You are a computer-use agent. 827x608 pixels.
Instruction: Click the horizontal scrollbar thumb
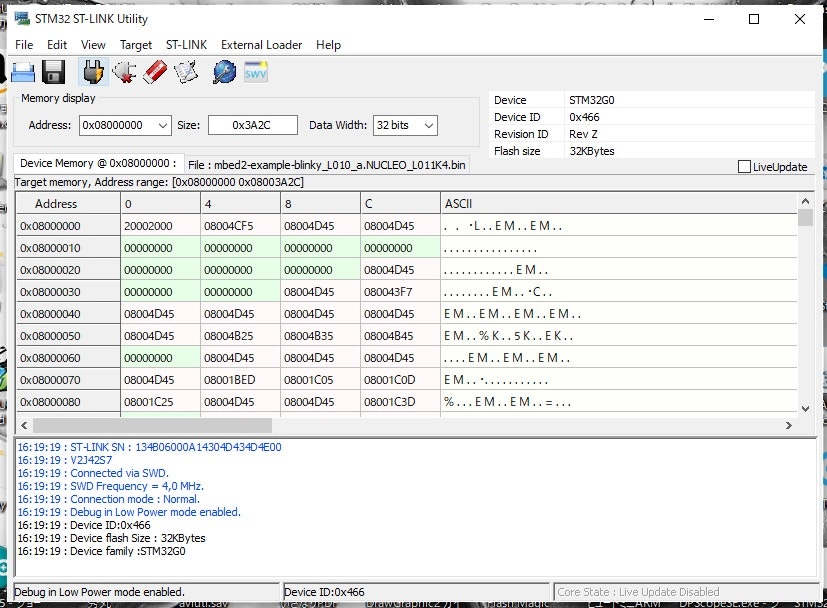click(x=152, y=425)
